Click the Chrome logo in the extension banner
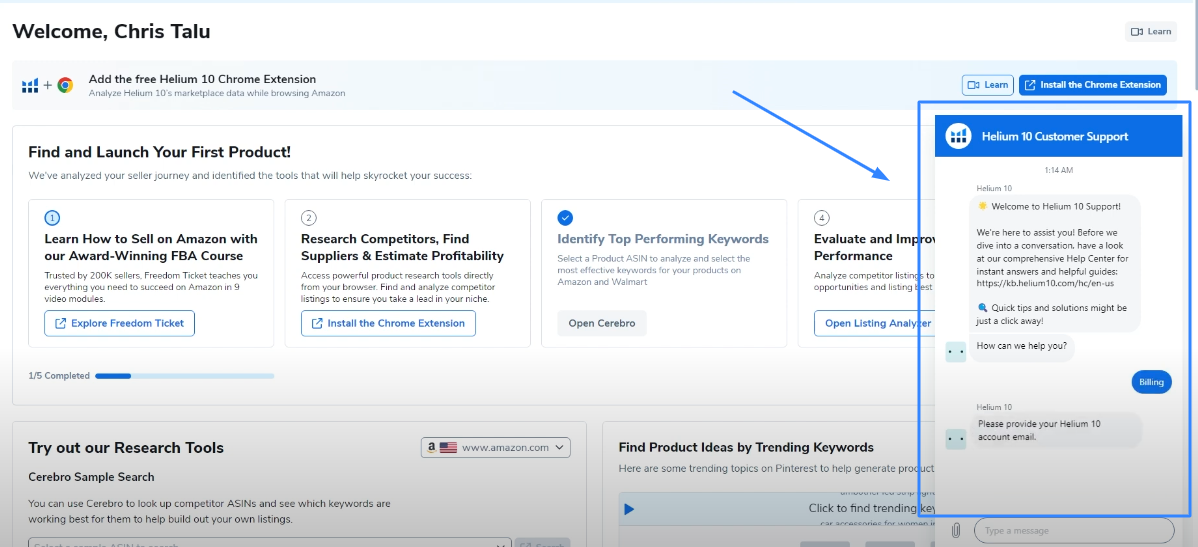The image size is (1198, 547). tap(65, 85)
